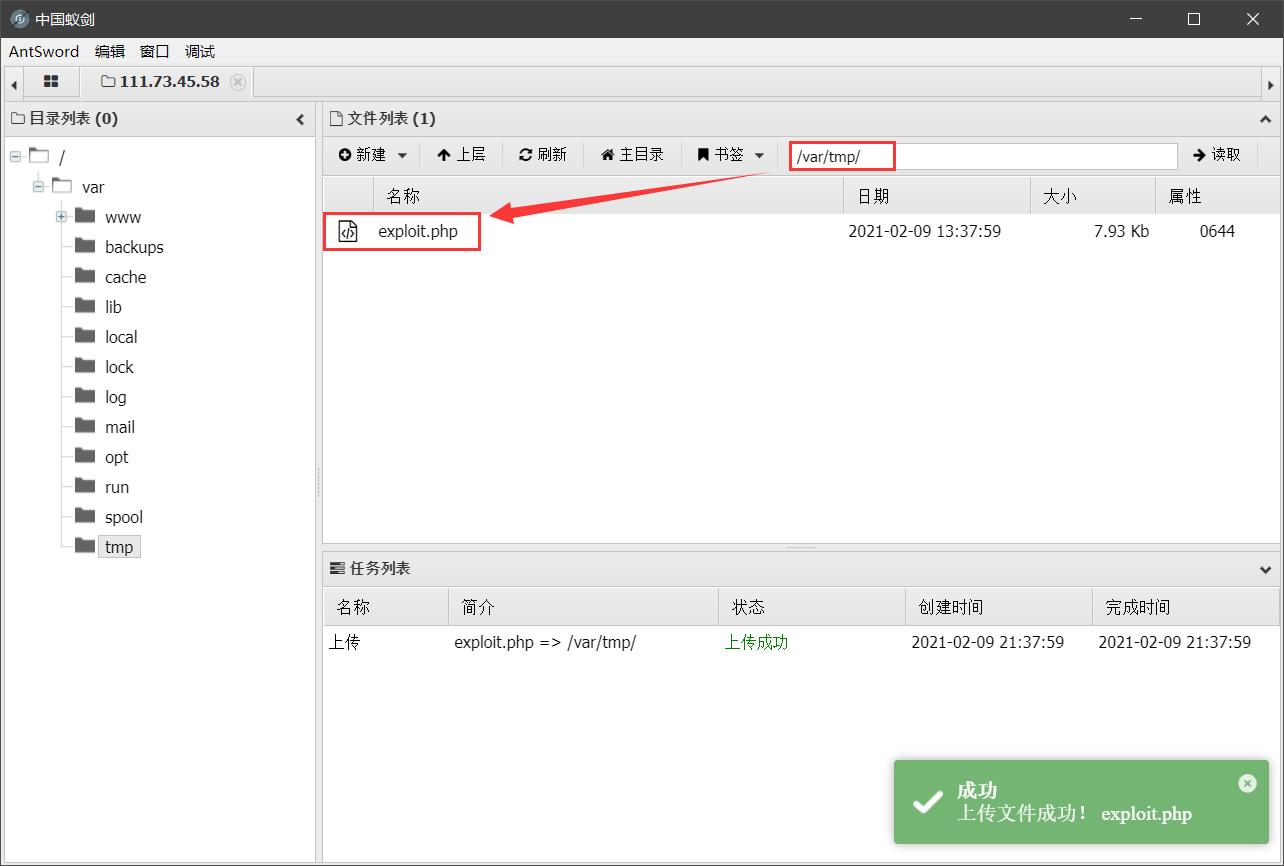Viewport: 1284px width, 866px height.
Task: Collapse the 文件列表 file list panel
Action: tap(1265, 119)
